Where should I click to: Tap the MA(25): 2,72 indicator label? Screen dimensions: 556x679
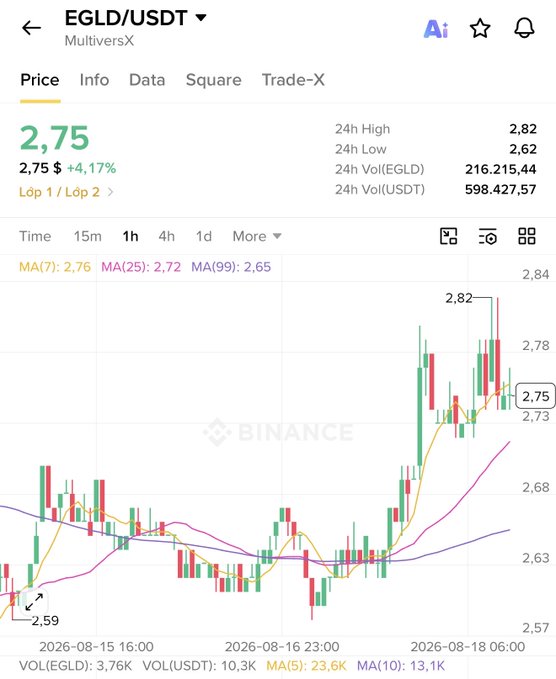click(x=141, y=267)
